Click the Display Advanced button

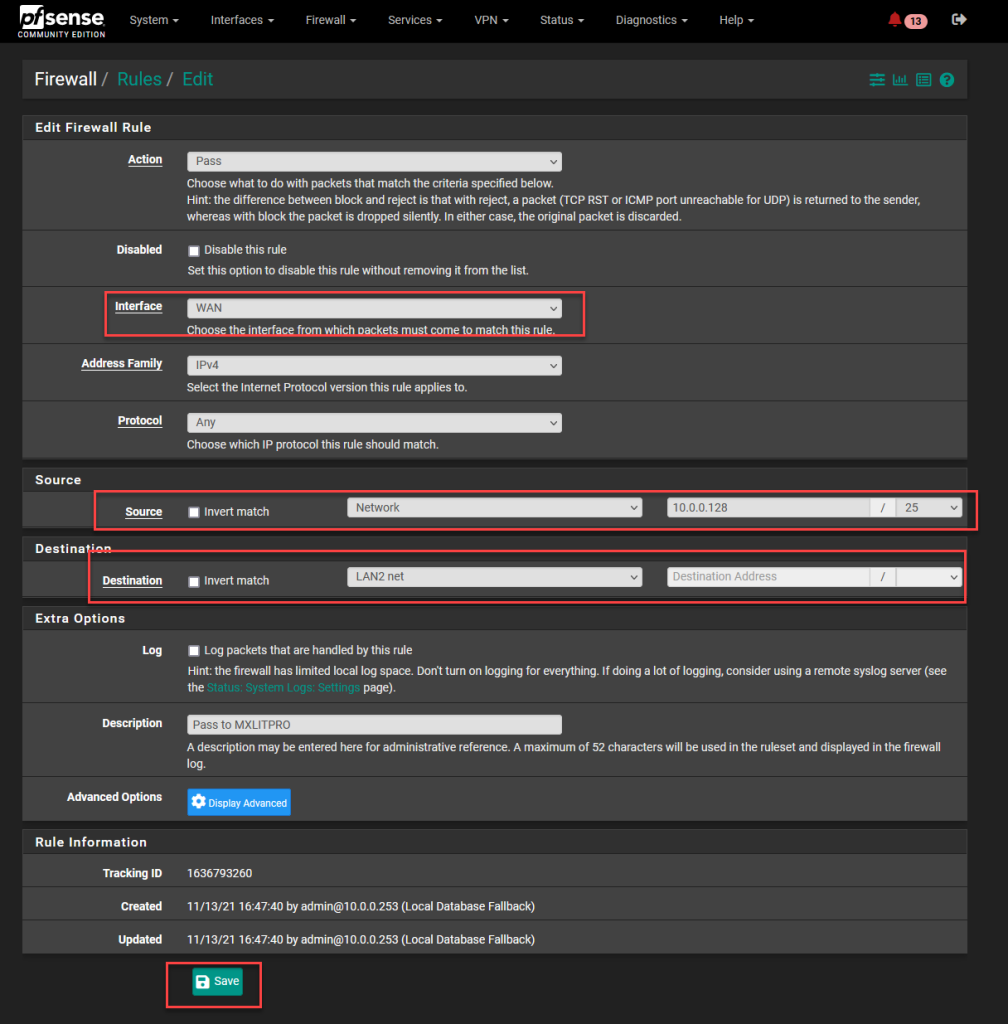(239, 803)
